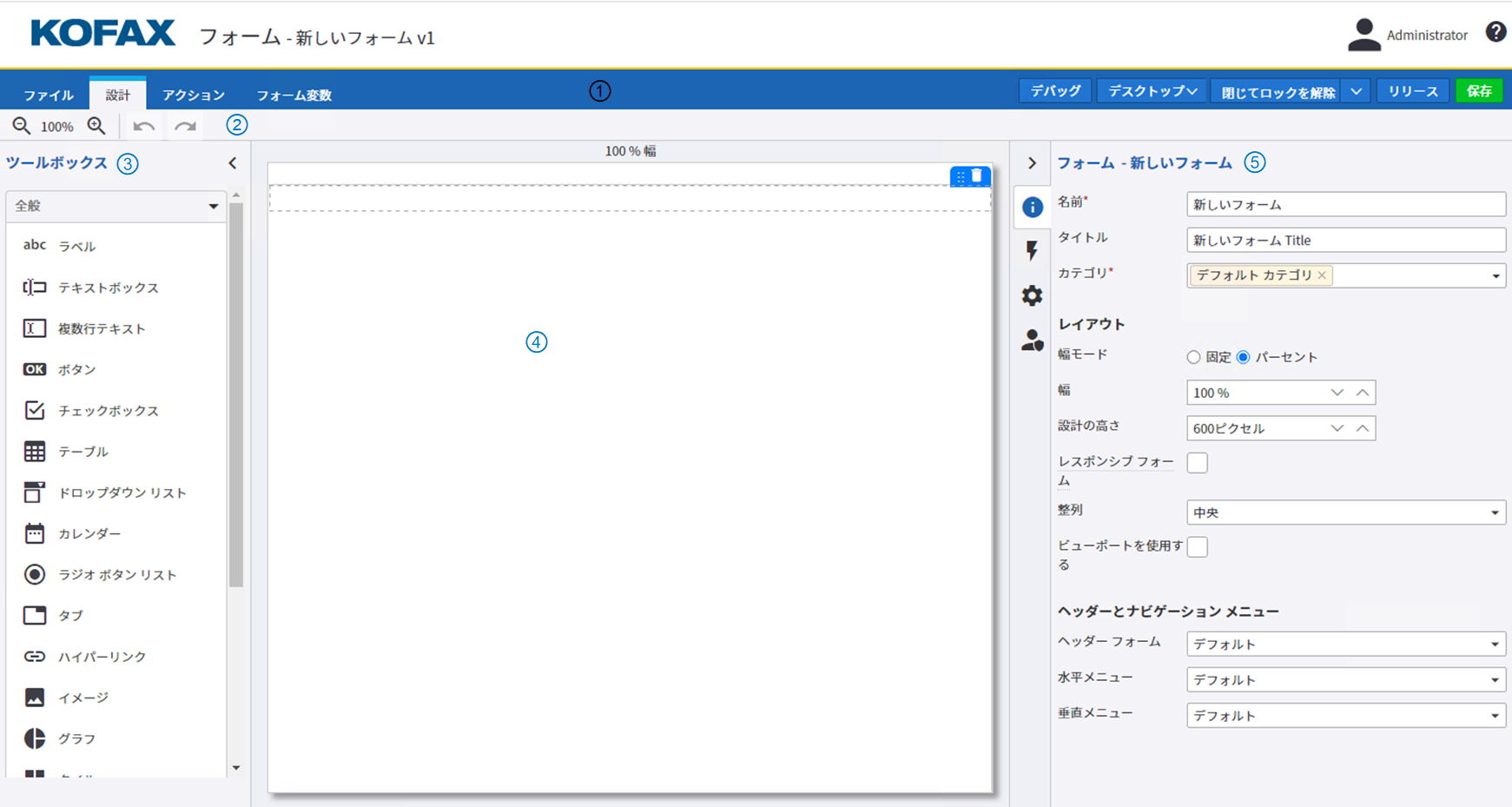Image resolution: width=1512 pixels, height=807 pixels.
Task: Open the gear settings properties tab
Action: [1032, 296]
